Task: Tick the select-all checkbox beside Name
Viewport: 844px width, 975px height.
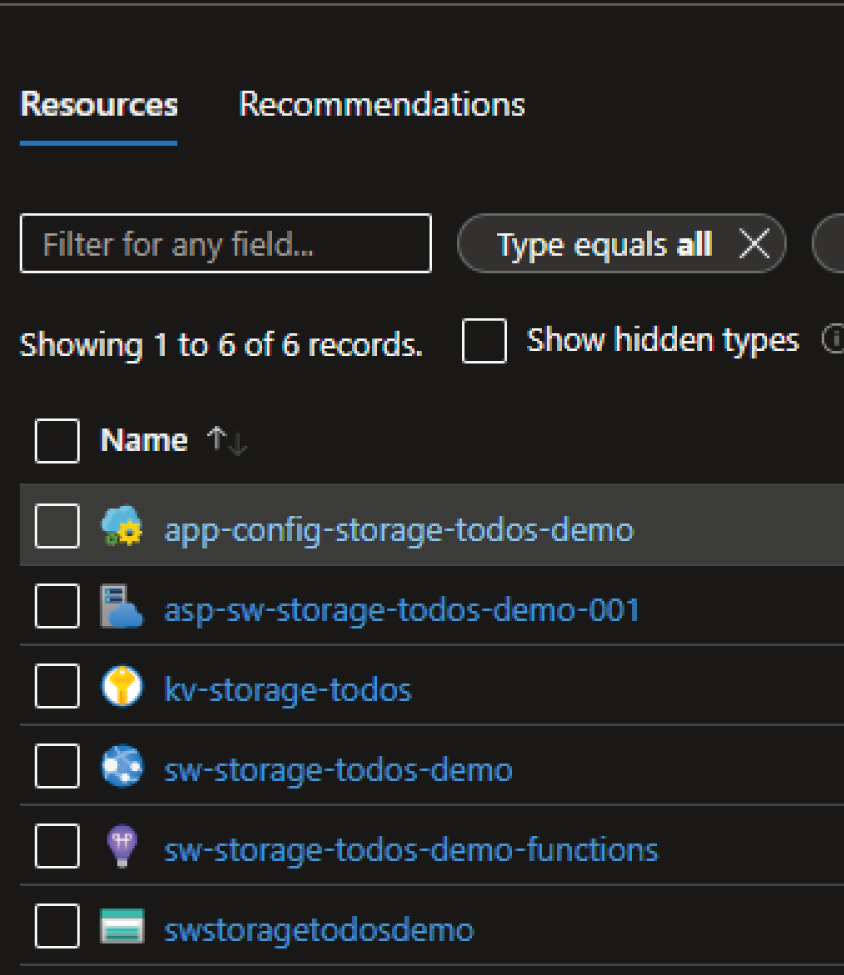Action: [57, 441]
